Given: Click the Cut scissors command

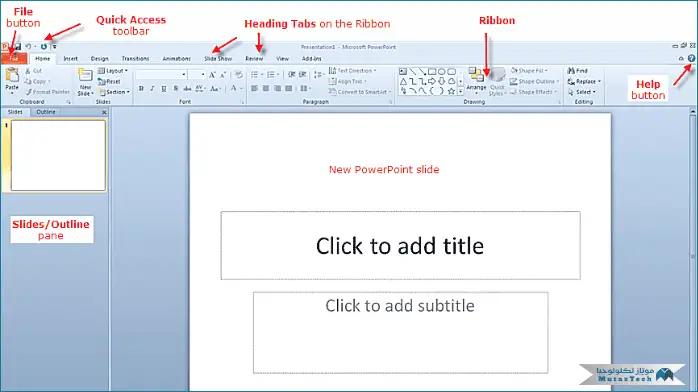Looking at the screenshot, I should (33, 71).
